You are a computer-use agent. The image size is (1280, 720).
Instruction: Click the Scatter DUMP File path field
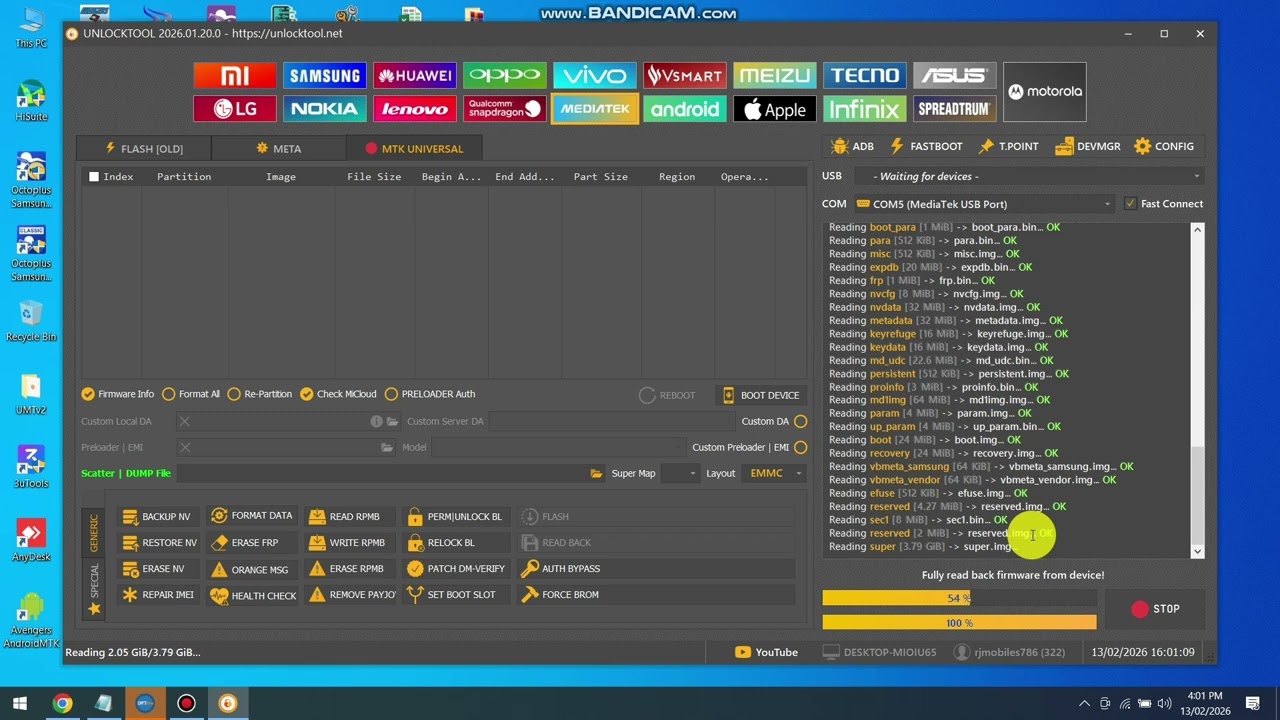coord(382,473)
